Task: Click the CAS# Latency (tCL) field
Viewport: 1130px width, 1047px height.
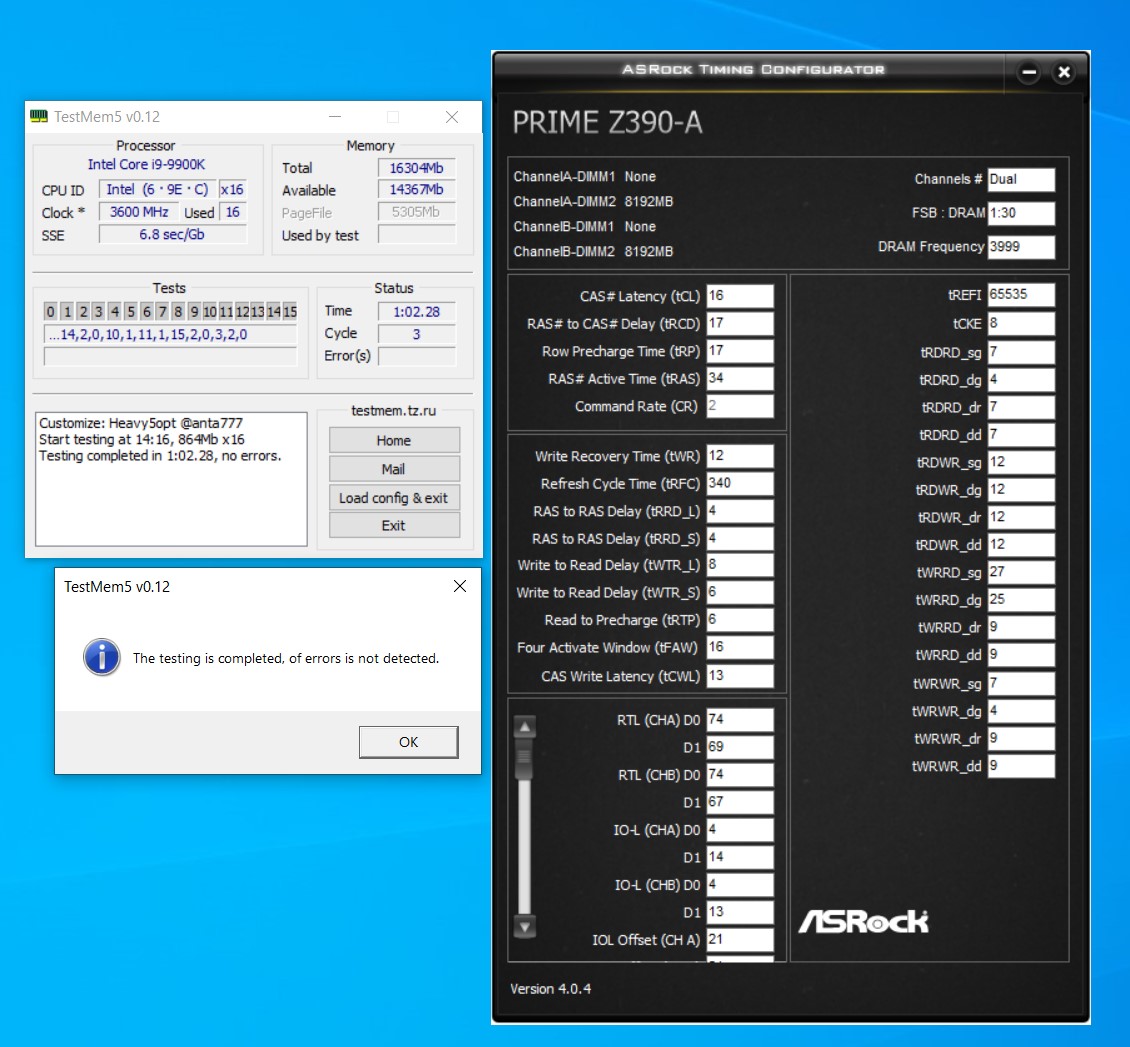Action: tap(740, 296)
